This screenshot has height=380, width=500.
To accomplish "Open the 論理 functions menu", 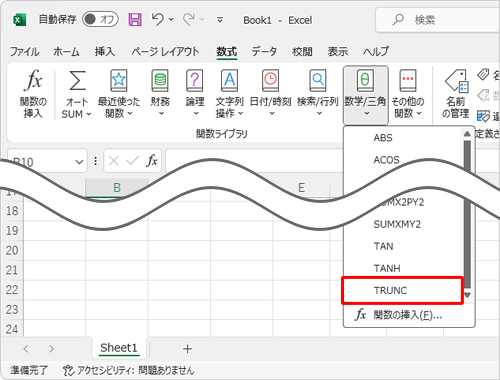I will (x=195, y=94).
